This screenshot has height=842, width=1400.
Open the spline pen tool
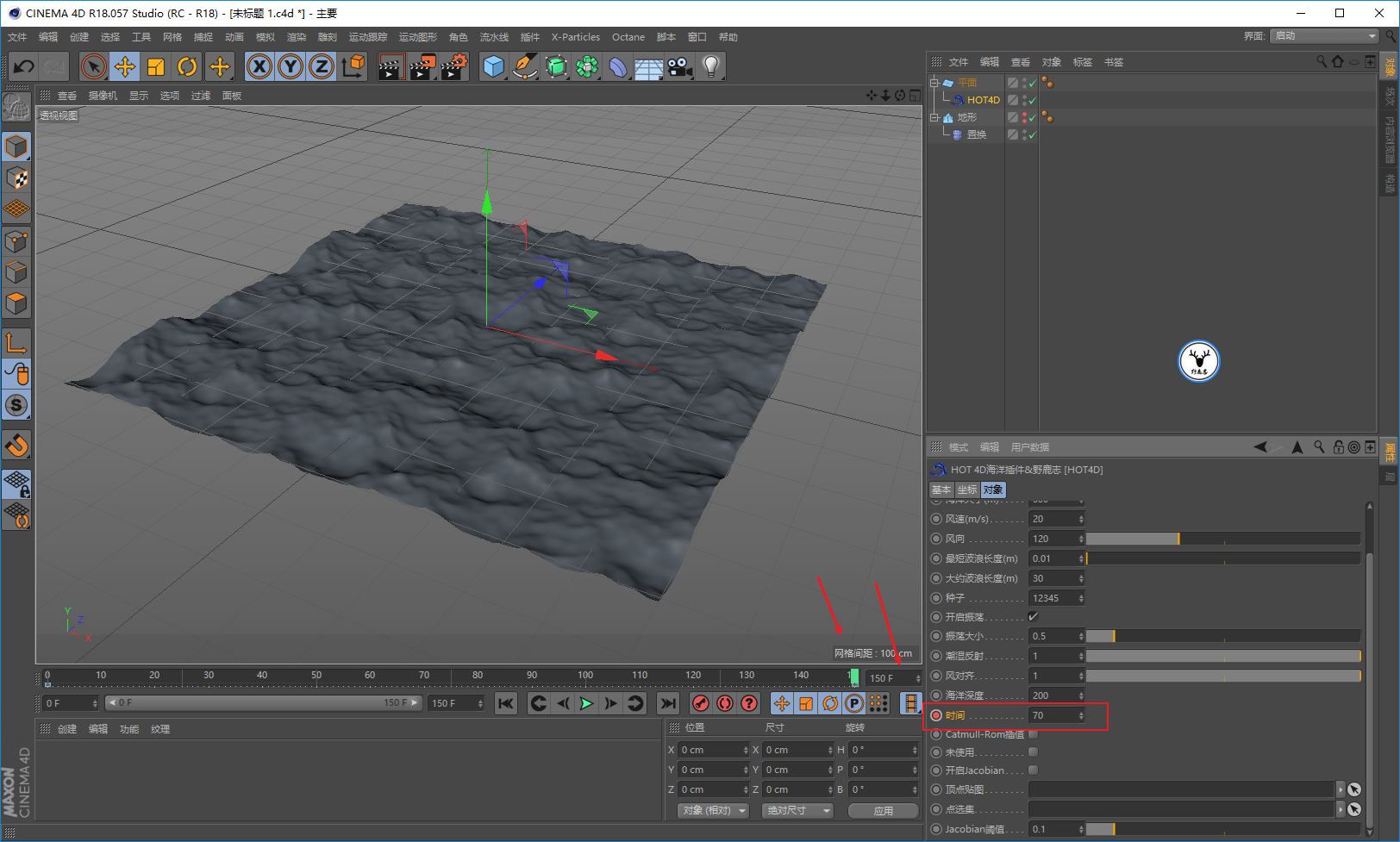[x=525, y=66]
